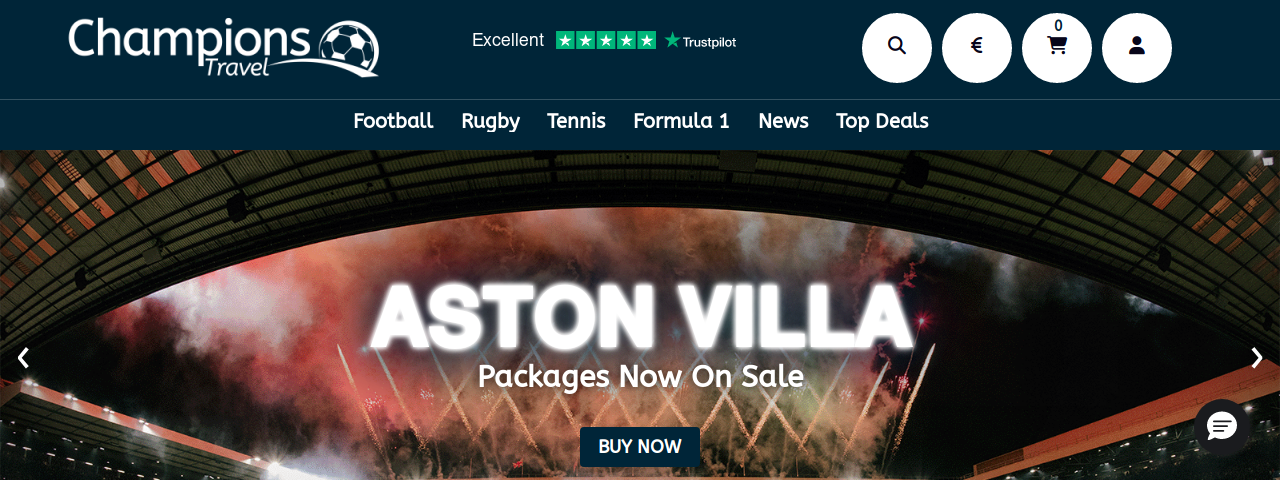The height and width of the screenshot is (480, 1280).
Task: Click the Trustpilot star logo
Action: coord(700,41)
